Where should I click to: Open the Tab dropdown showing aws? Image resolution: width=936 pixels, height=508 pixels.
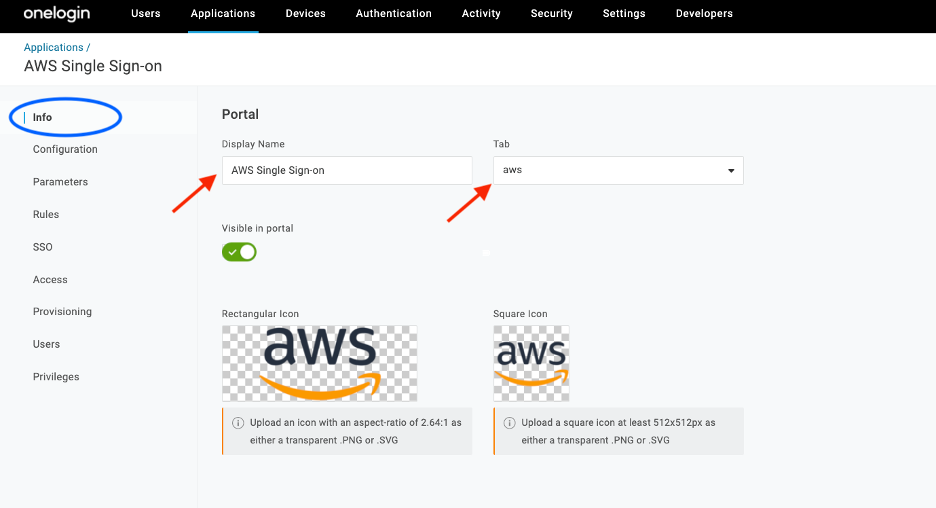tap(618, 170)
